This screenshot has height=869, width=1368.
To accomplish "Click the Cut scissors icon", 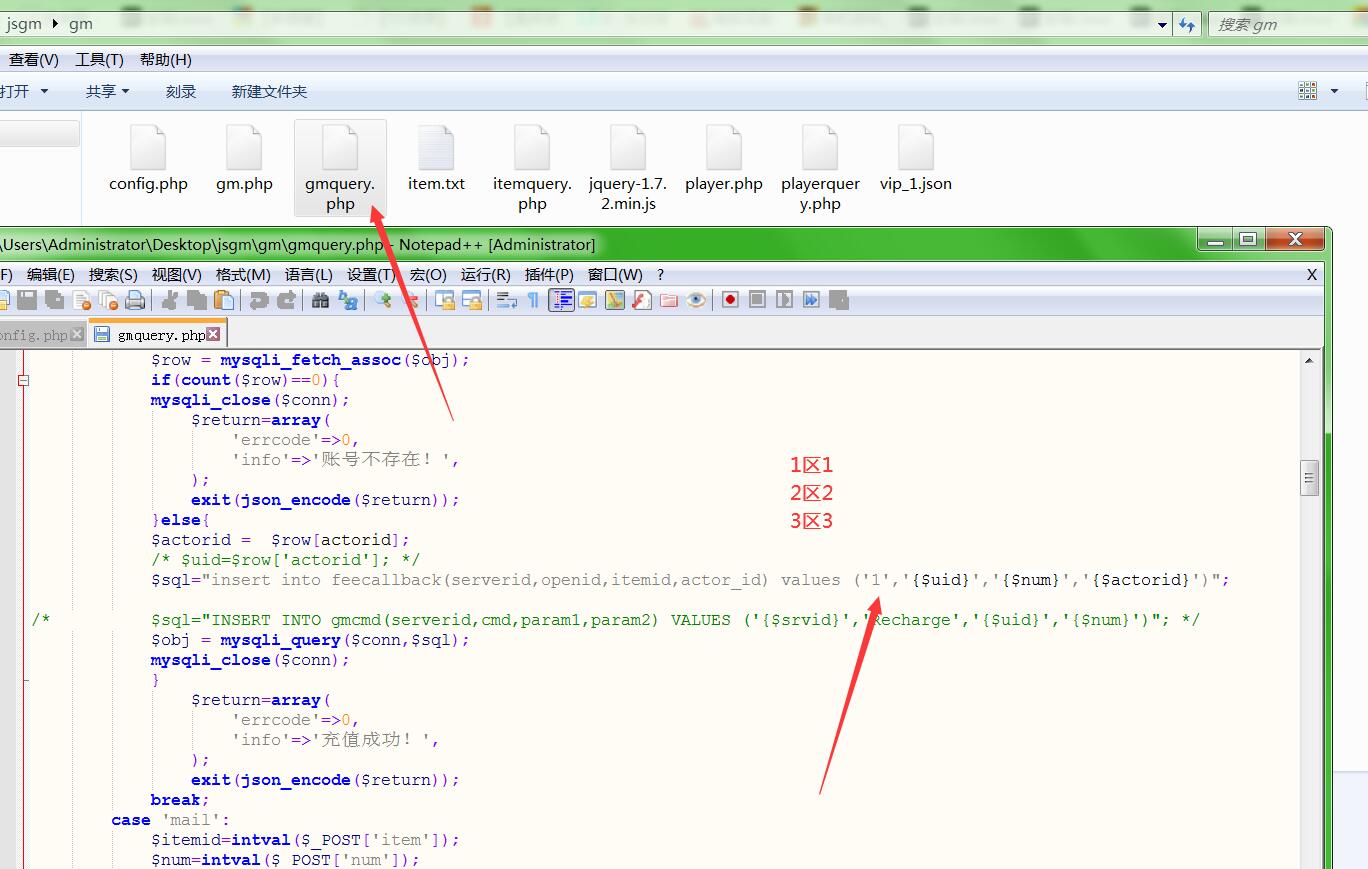I will pos(170,300).
